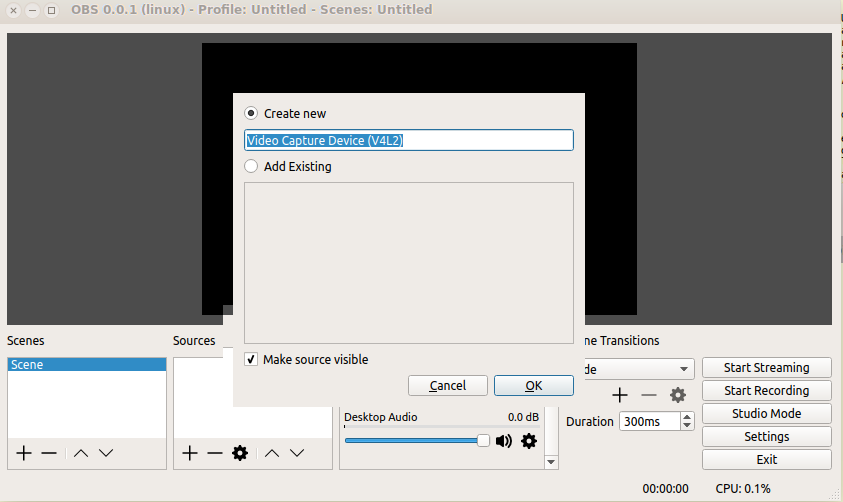Select the Add Existing radio button
The width and height of the screenshot is (843, 502).
(251, 166)
